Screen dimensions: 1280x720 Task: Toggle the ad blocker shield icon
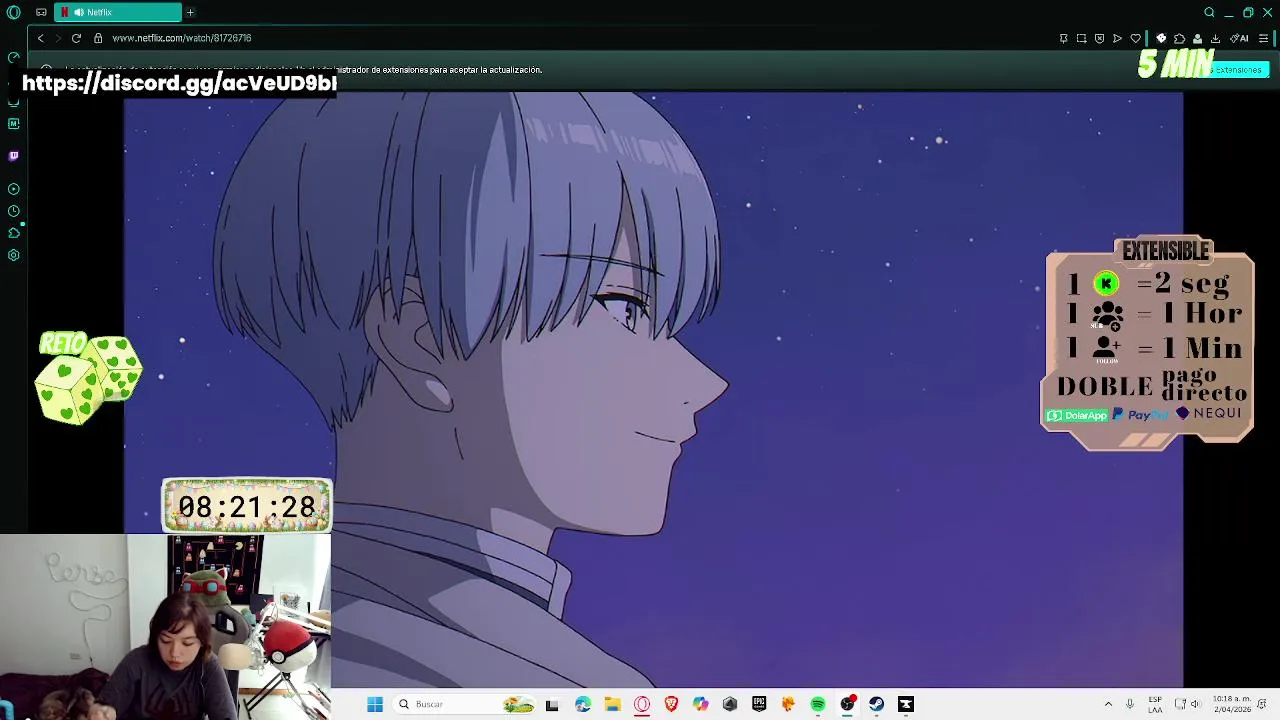(x=1099, y=38)
